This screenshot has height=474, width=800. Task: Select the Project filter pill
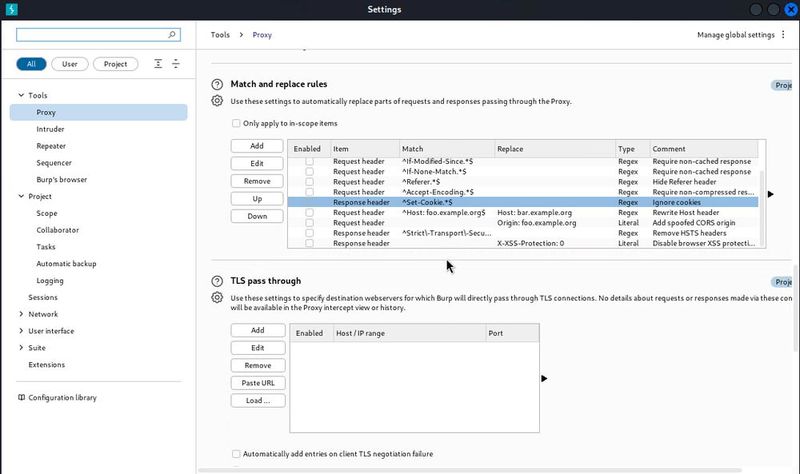pyautogui.click(x=115, y=64)
